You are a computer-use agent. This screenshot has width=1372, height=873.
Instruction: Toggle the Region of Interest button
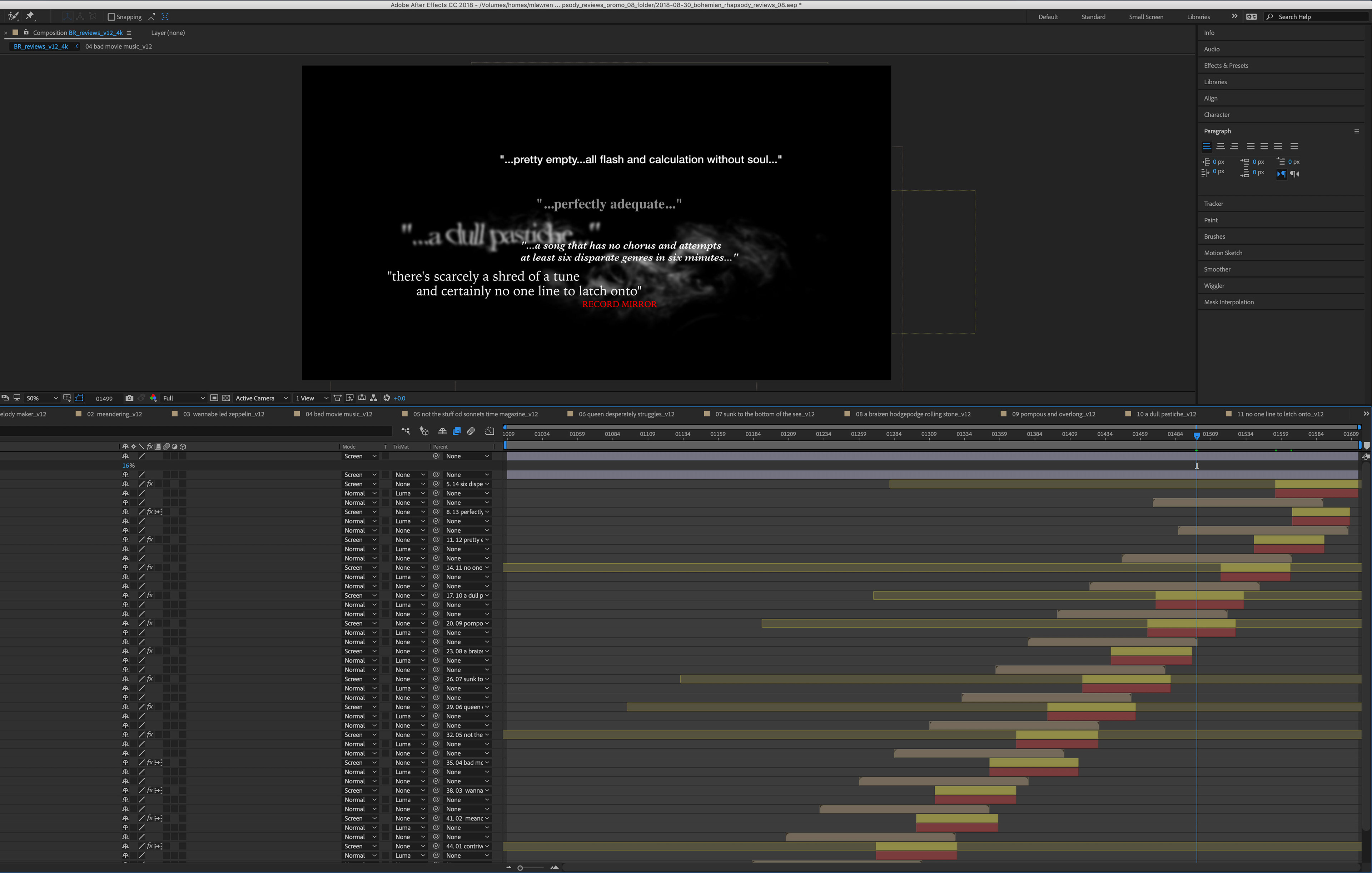214,398
